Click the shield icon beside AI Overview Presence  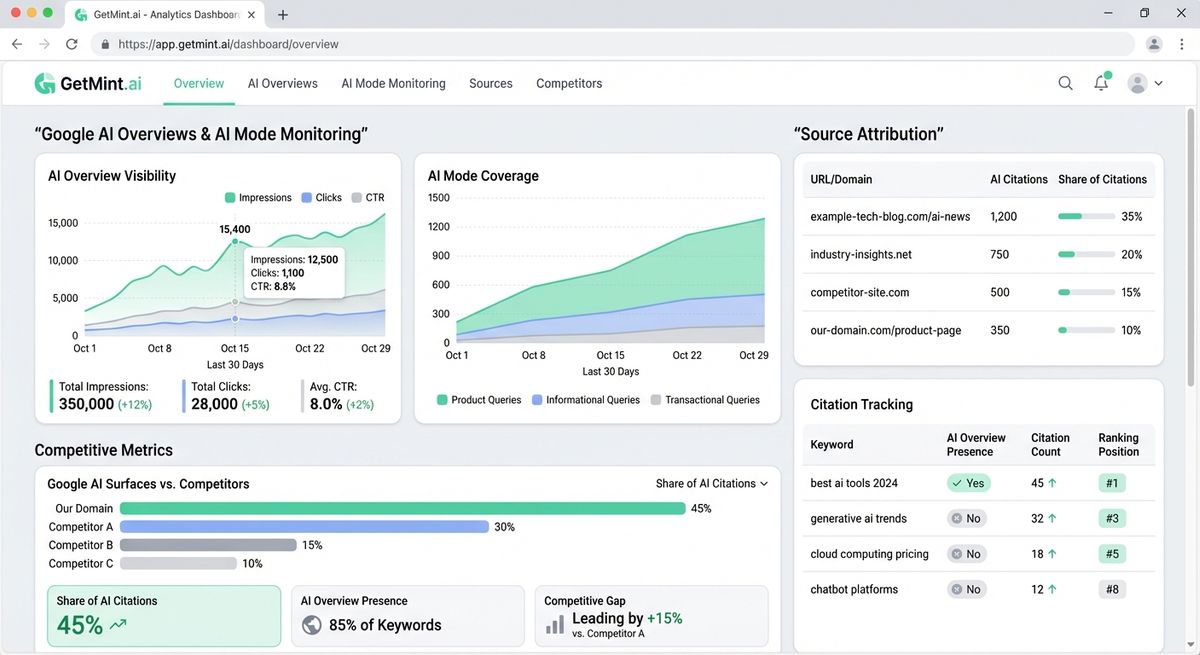311,623
